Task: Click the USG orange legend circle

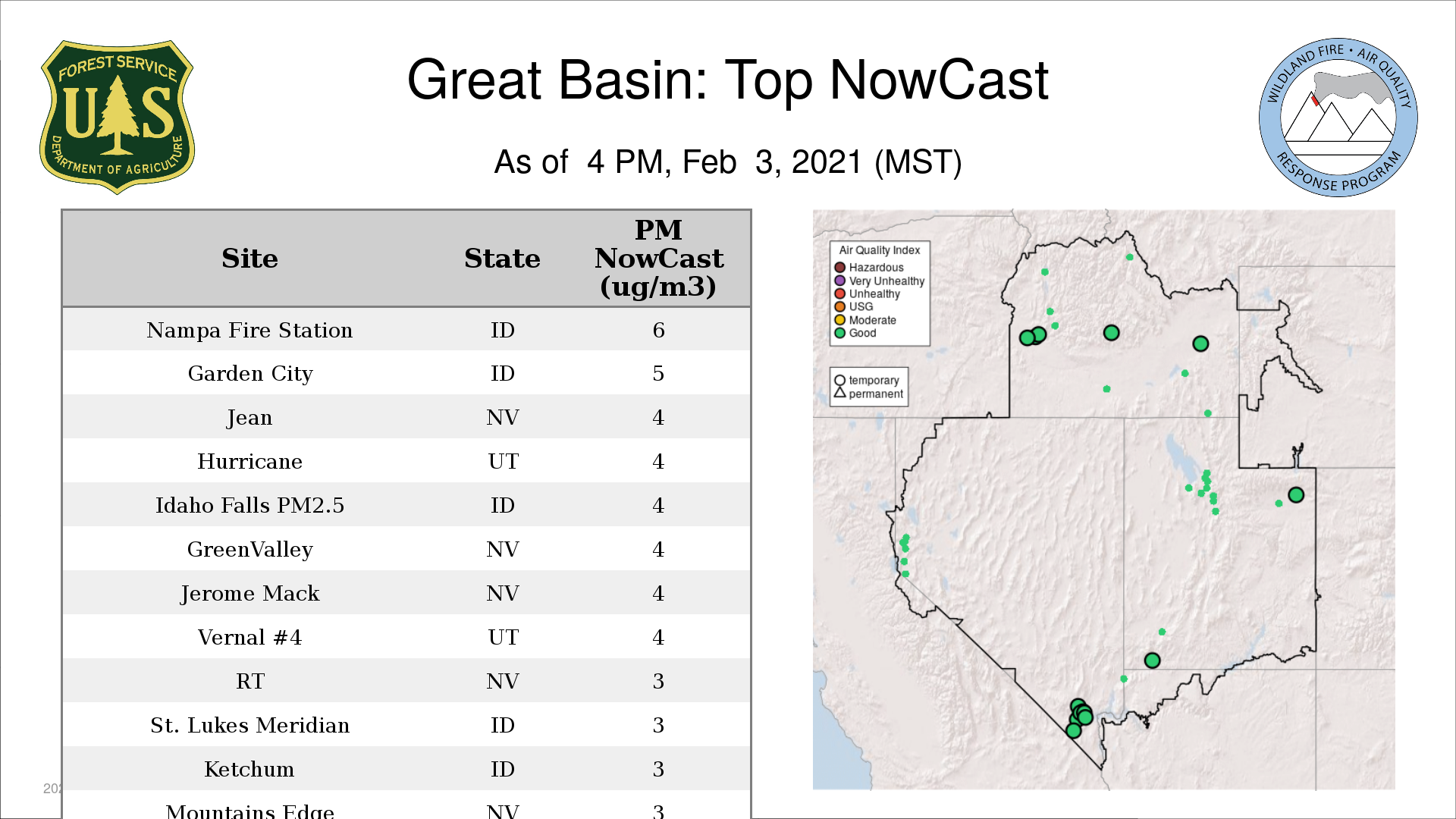Action: (839, 307)
